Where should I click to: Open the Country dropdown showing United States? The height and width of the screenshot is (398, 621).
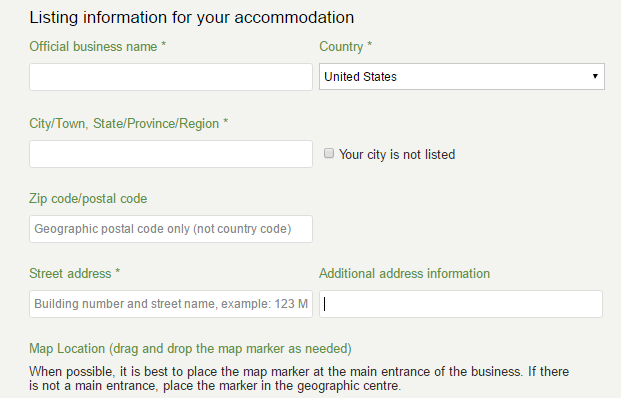click(x=462, y=76)
